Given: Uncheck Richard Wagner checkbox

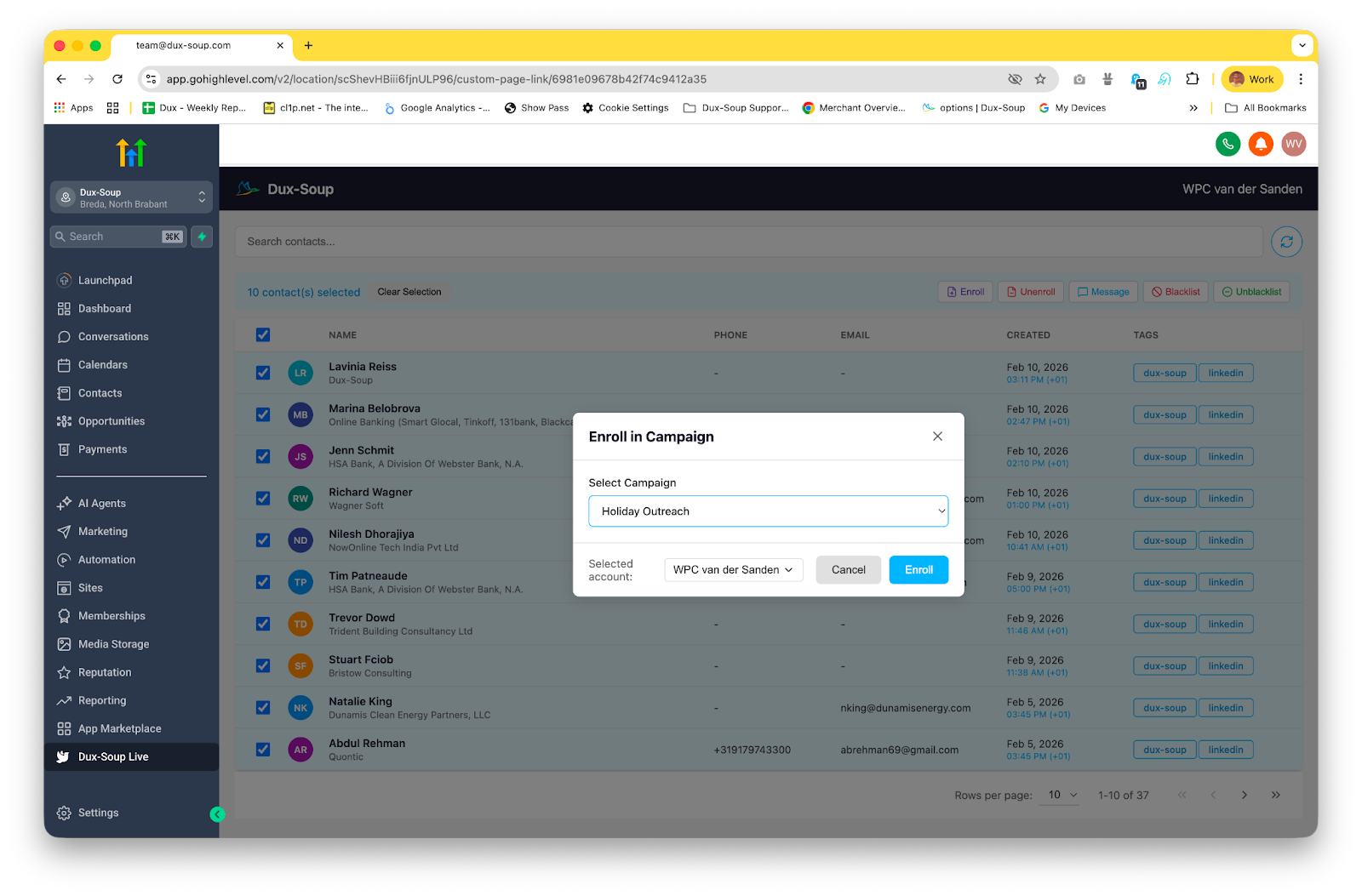Looking at the screenshot, I should [263, 499].
